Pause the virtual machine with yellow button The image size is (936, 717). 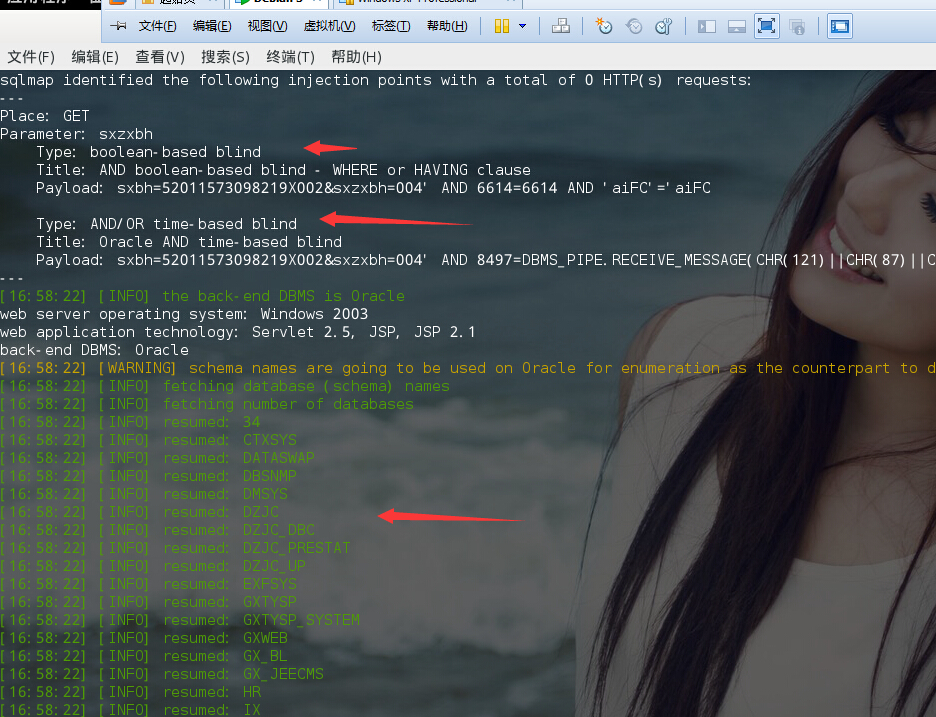[x=502, y=26]
